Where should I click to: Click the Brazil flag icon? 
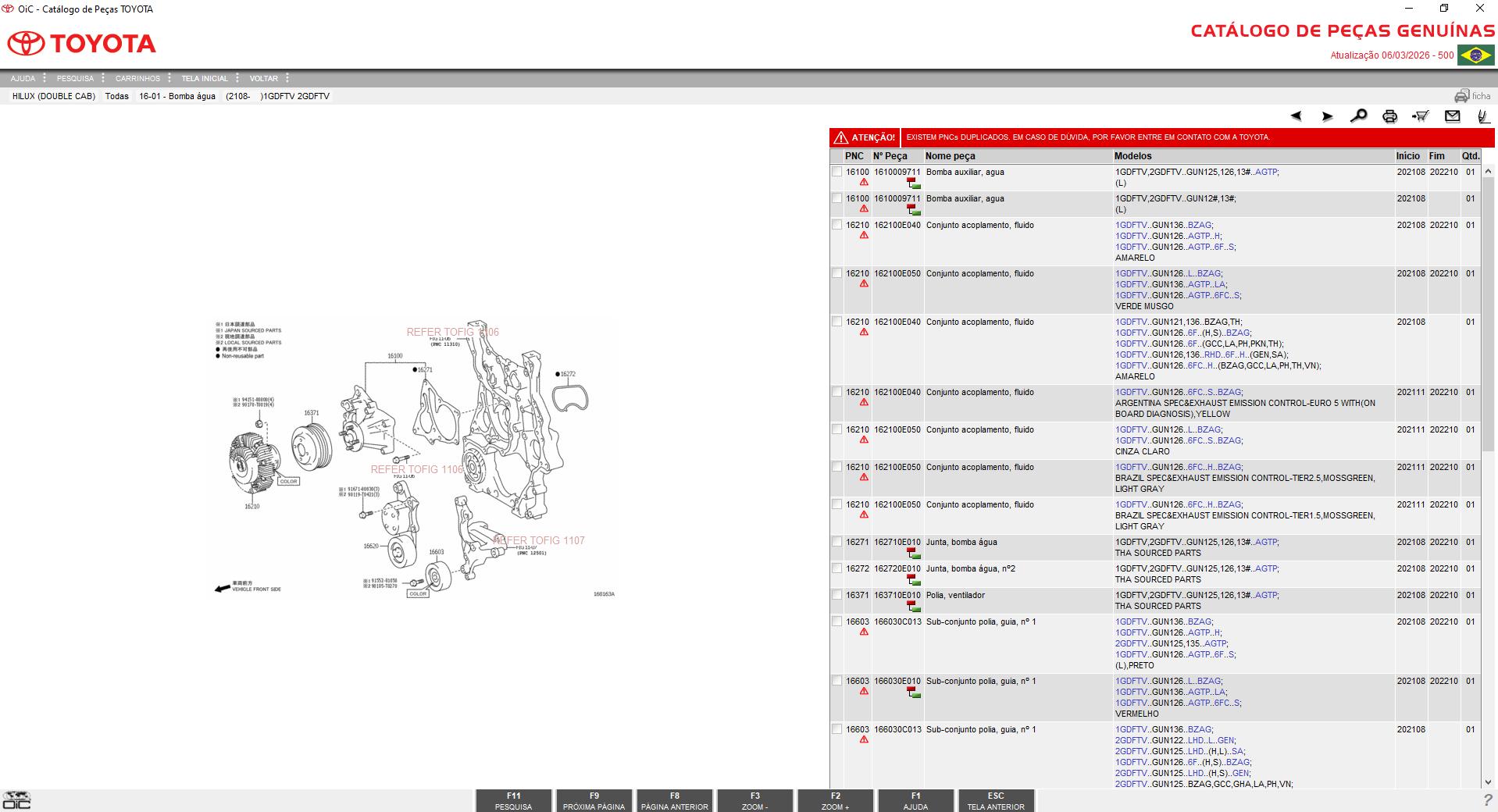[x=1475, y=55]
